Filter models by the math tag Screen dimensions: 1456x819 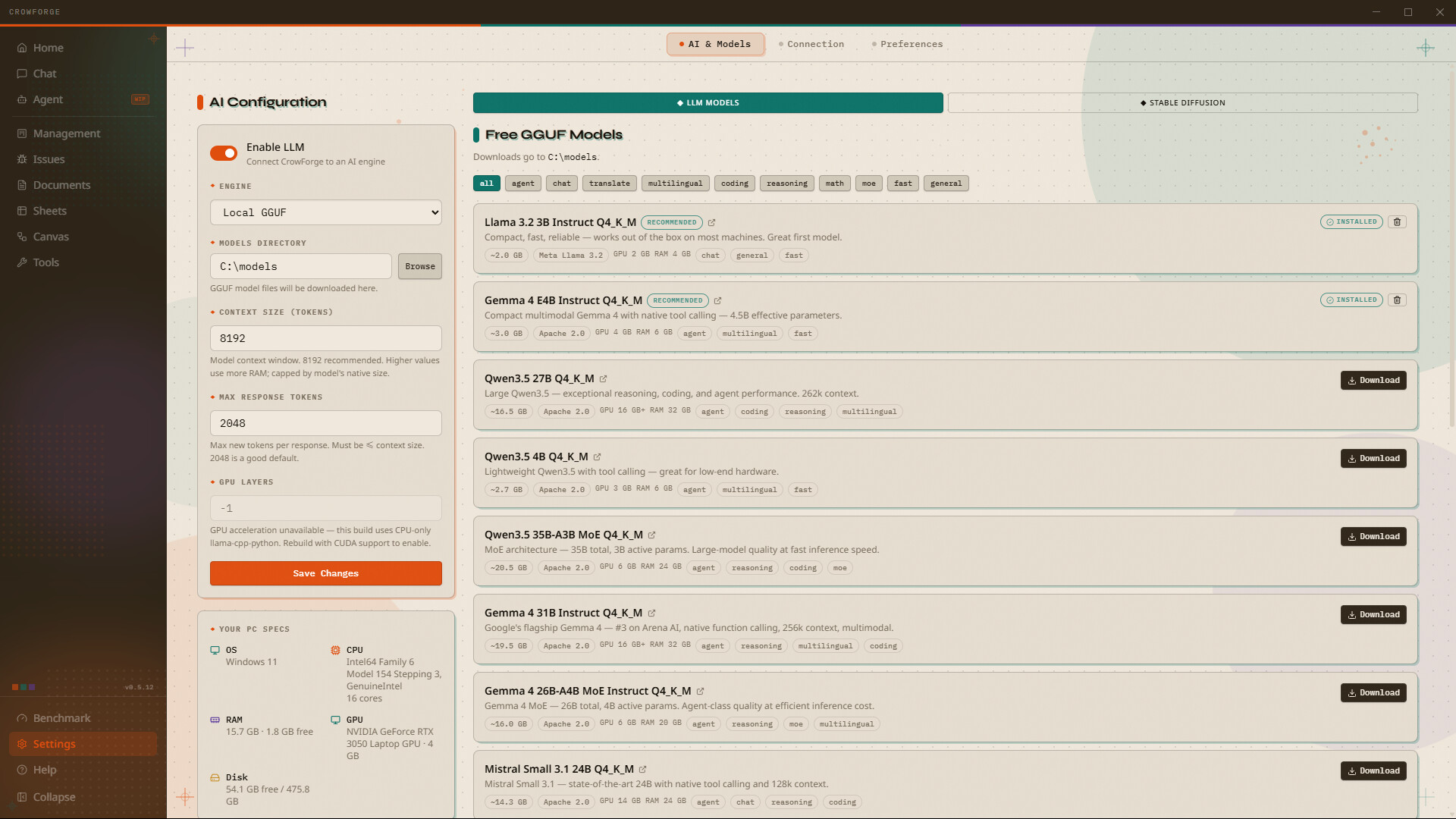pyautogui.click(x=835, y=184)
